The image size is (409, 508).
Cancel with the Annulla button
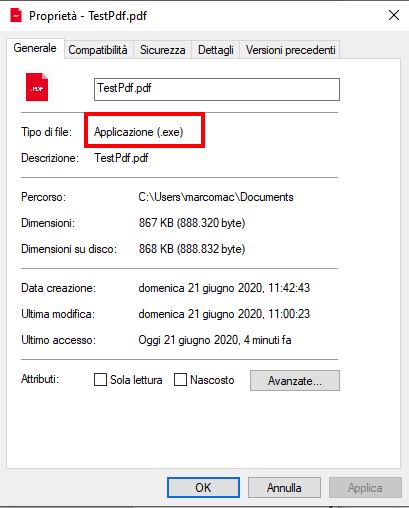point(284,488)
